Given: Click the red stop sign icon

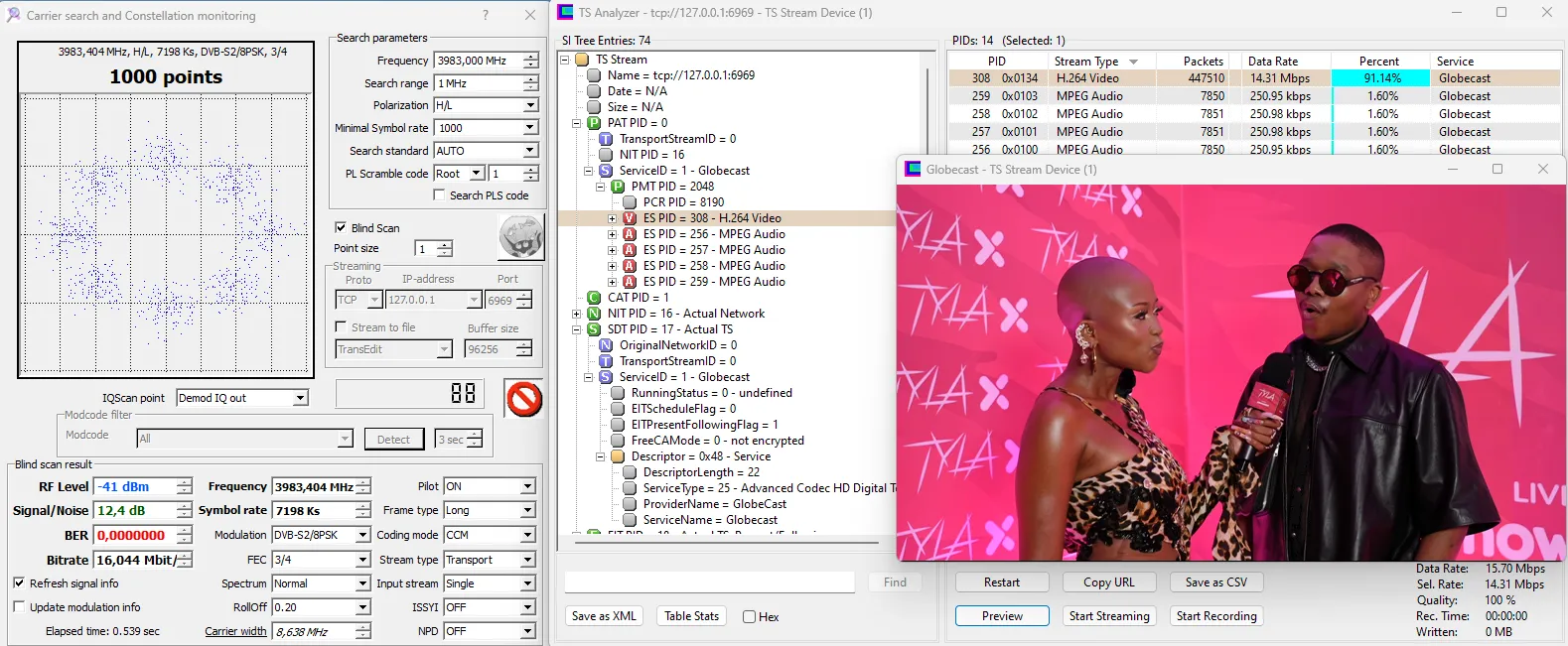Looking at the screenshot, I should 523,399.
